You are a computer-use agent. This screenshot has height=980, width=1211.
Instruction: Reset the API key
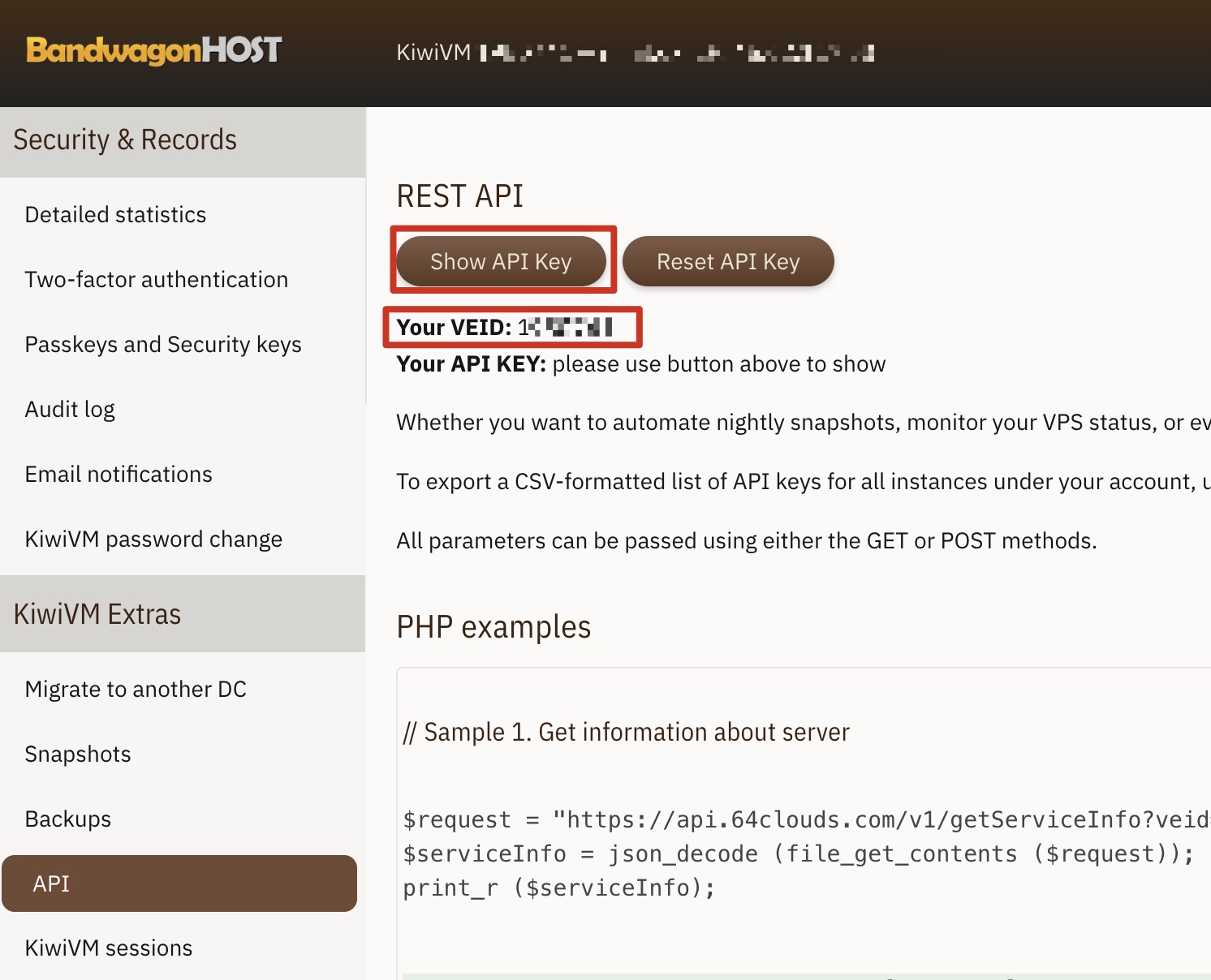coord(728,261)
